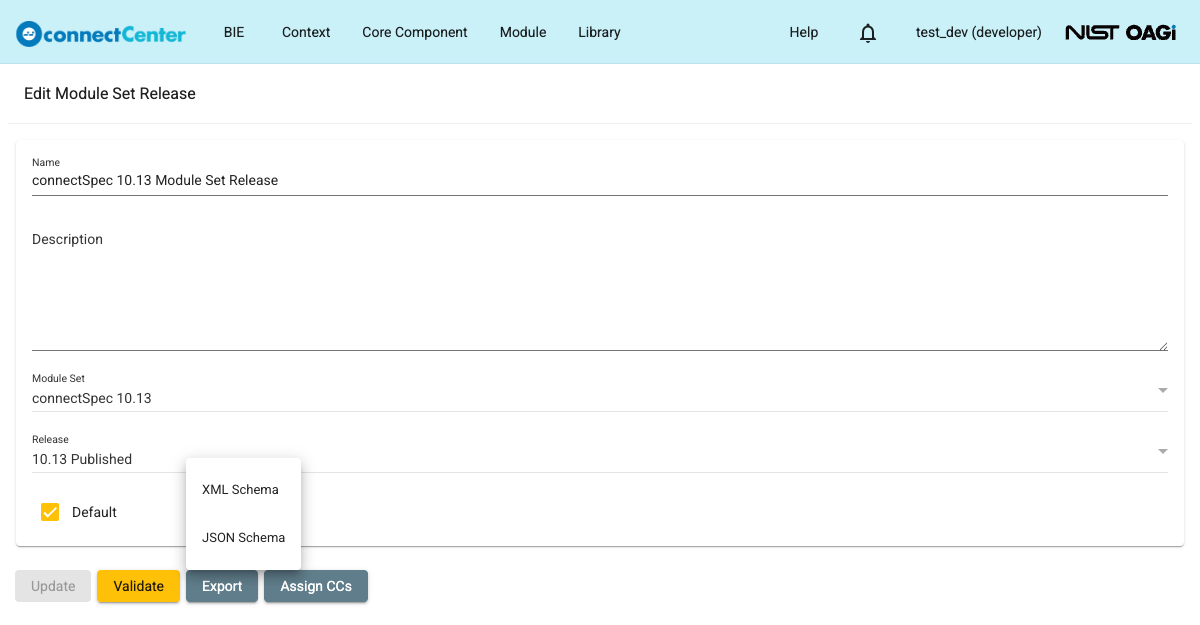Open the BIE menu

pos(234,32)
